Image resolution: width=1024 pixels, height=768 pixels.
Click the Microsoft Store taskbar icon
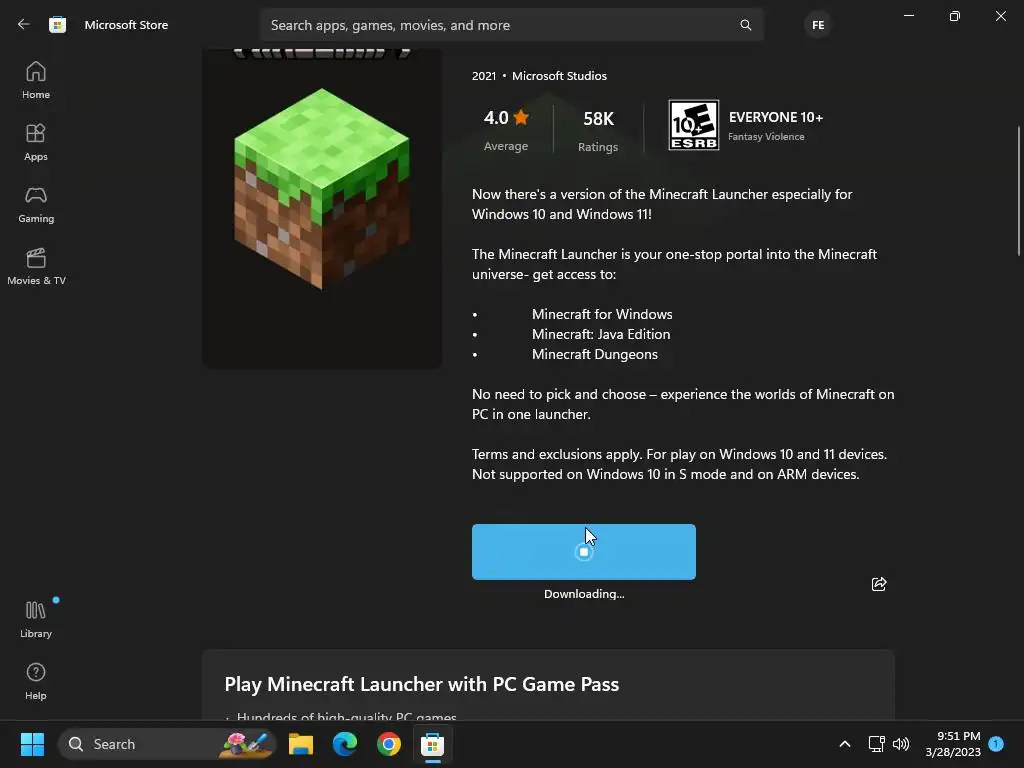click(432, 744)
